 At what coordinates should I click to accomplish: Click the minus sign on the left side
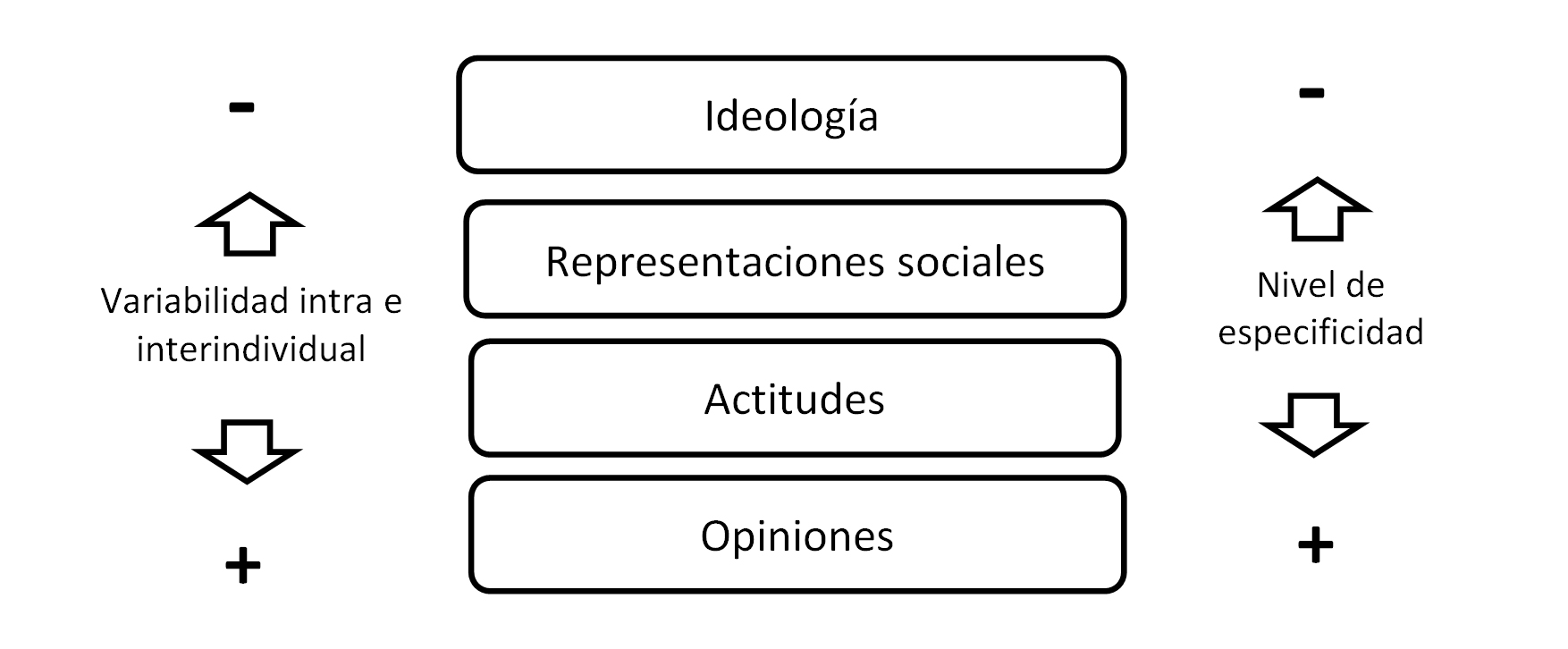(241, 108)
